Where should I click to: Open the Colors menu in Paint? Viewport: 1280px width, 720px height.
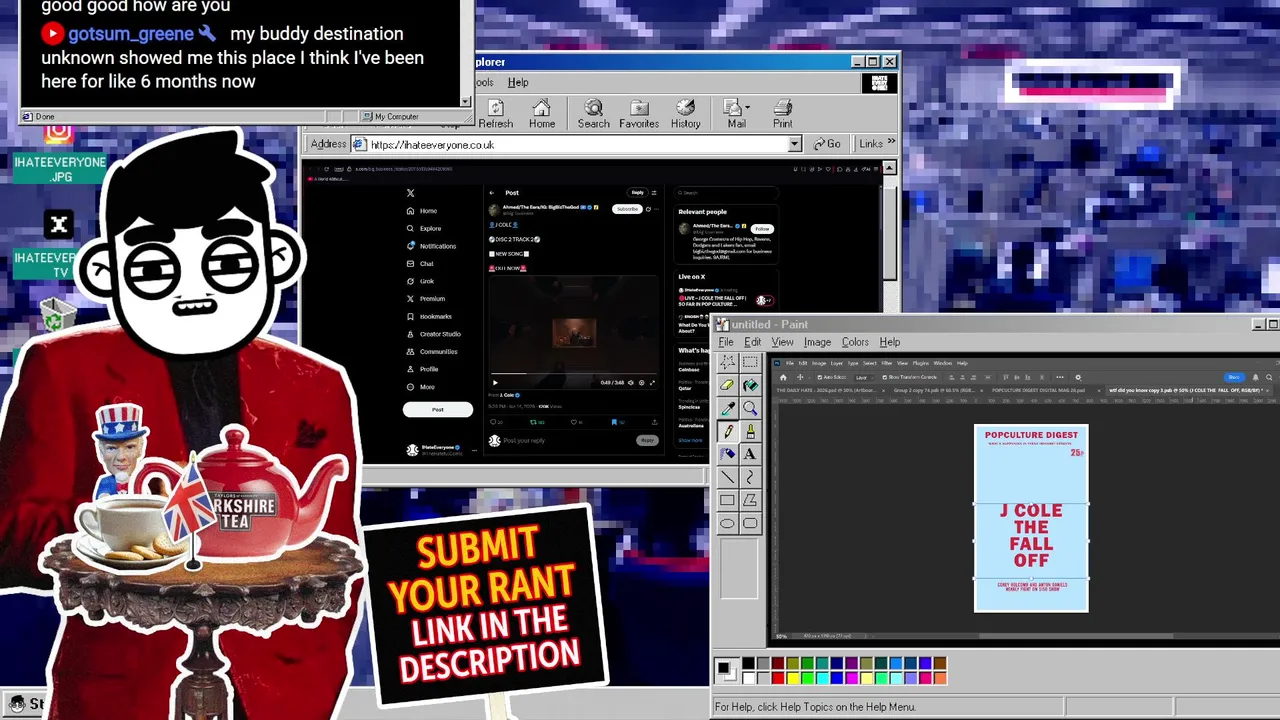pyautogui.click(x=855, y=342)
